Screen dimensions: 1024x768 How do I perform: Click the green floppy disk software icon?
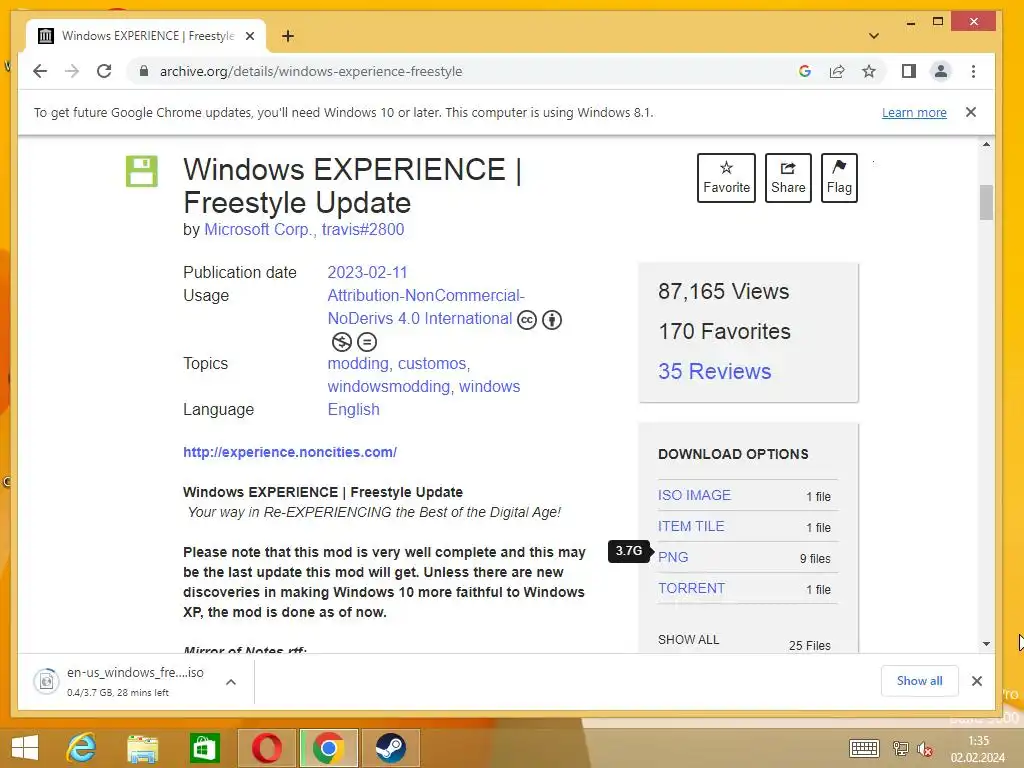[142, 171]
